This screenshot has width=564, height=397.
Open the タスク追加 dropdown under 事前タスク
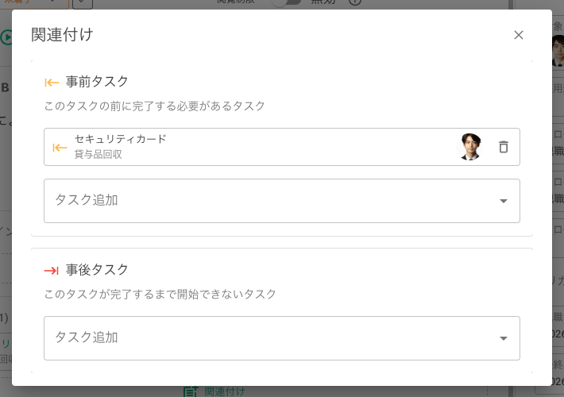click(282, 201)
